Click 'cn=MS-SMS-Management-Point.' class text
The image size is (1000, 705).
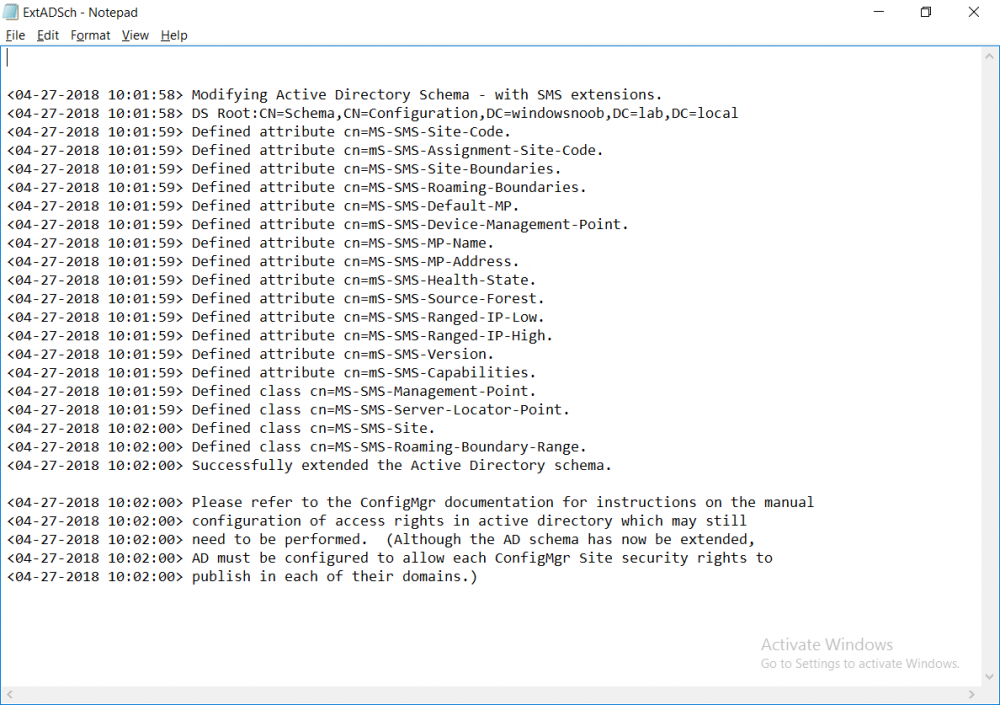click(x=423, y=391)
